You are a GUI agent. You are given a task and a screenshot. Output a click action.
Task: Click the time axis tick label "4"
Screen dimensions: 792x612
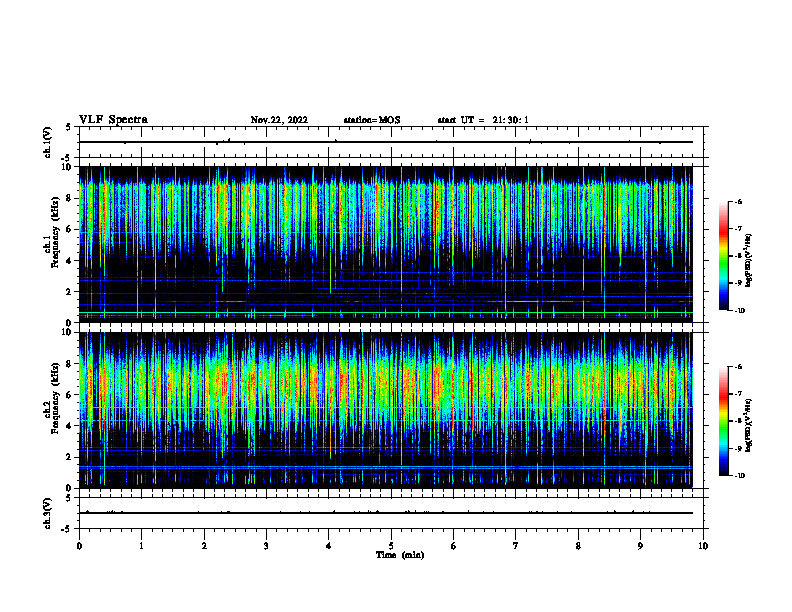329,546
